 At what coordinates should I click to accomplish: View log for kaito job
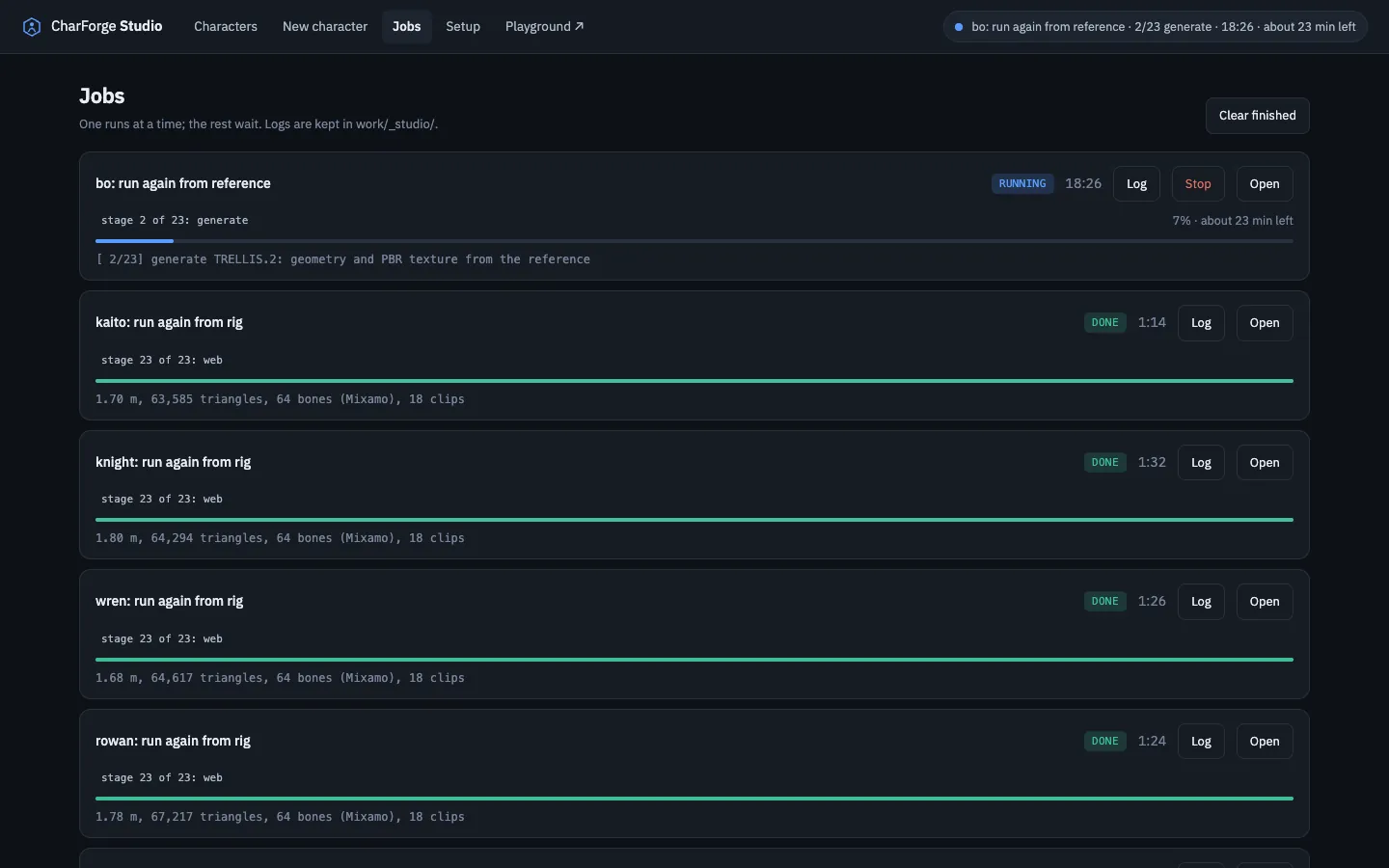click(1201, 323)
